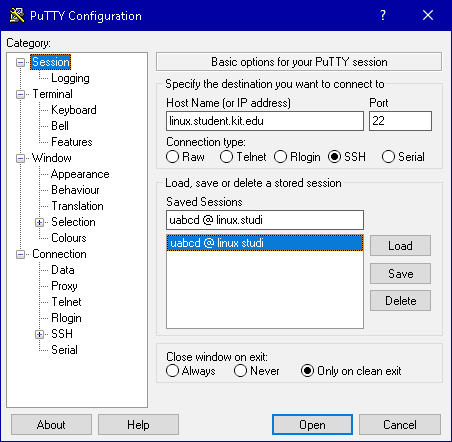This screenshot has width=452, height=442.
Task: Expand the SSH tree node
Action: click(39, 334)
